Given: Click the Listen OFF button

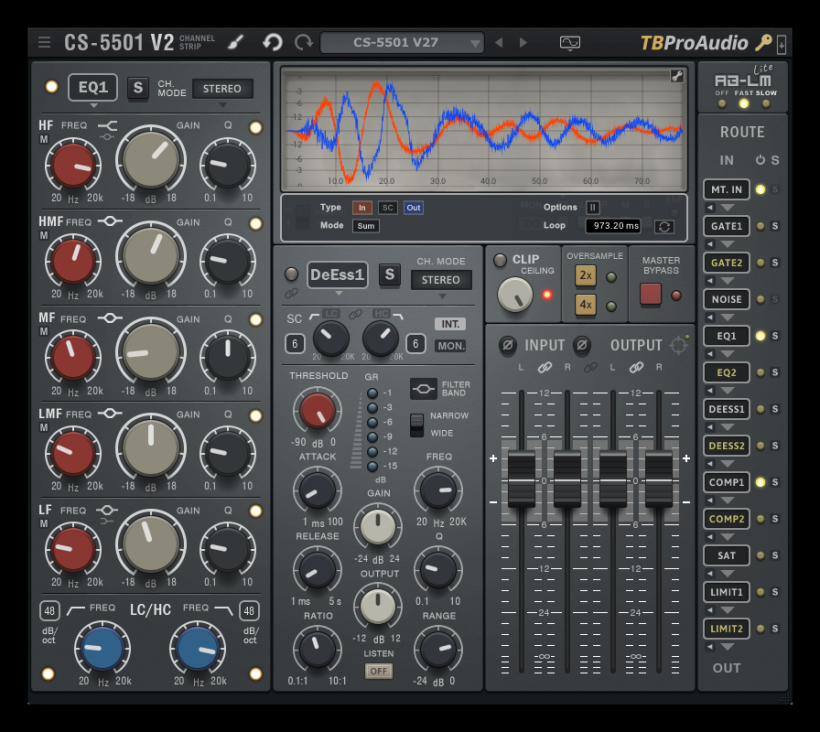Looking at the screenshot, I should pos(378,671).
